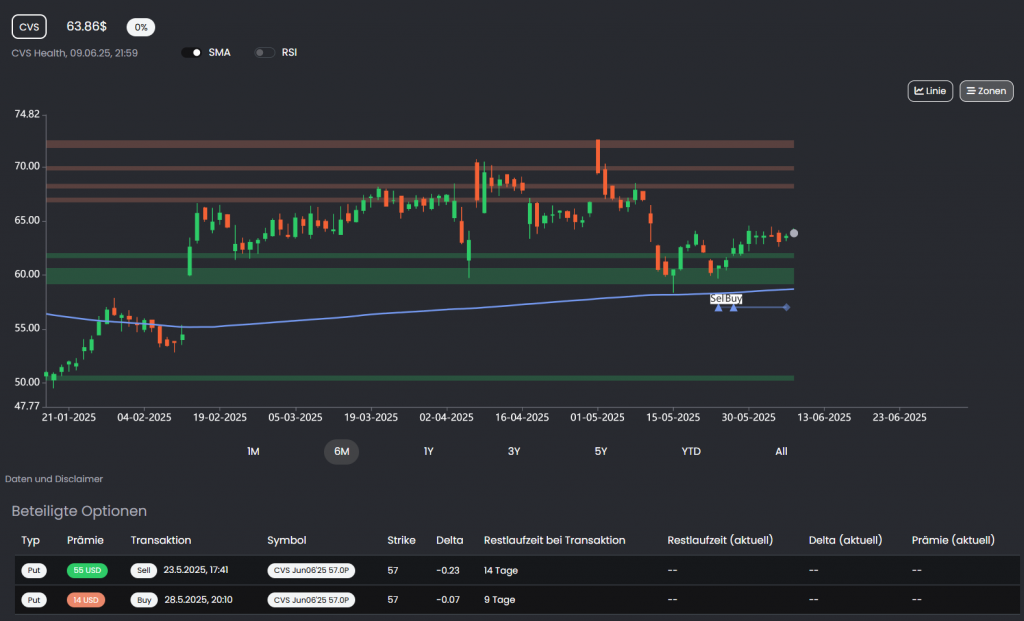Click the Typ column header
This screenshot has height=621, width=1024.
tap(31, 540)
